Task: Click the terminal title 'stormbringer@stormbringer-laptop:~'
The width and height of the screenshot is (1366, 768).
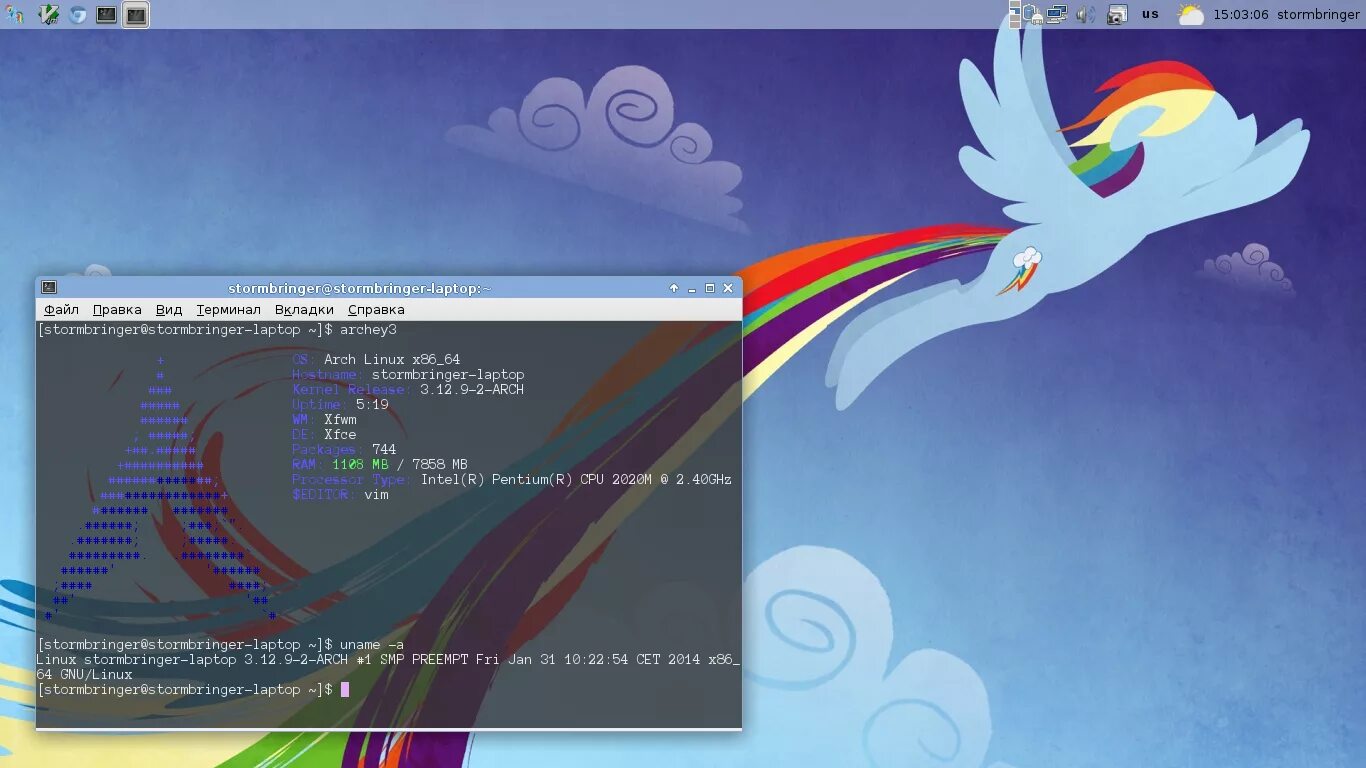Action: coord(360,288)
